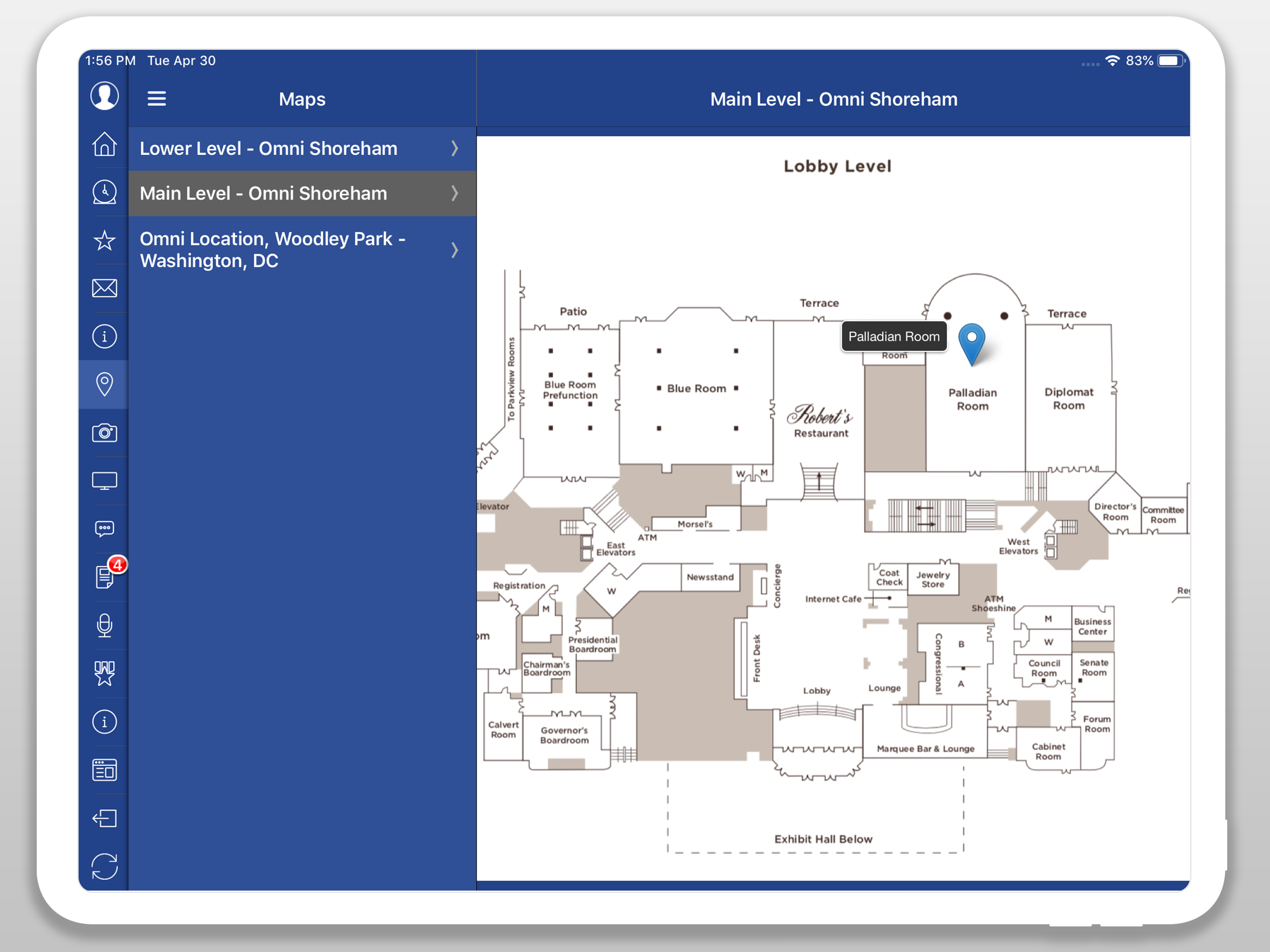The width and height of the screenshot is (1270, 952).
Task: Tap the "East Elevators" label
Action: click(x=615, y=549)
